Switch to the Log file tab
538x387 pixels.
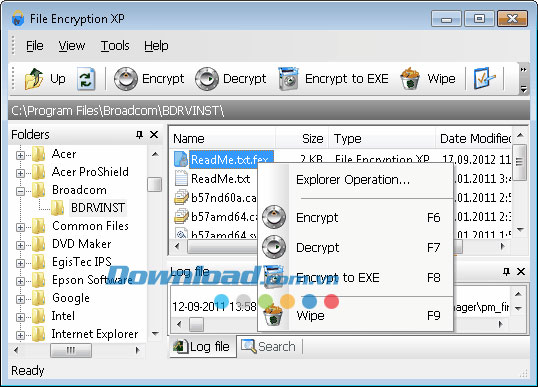[202, 347]
